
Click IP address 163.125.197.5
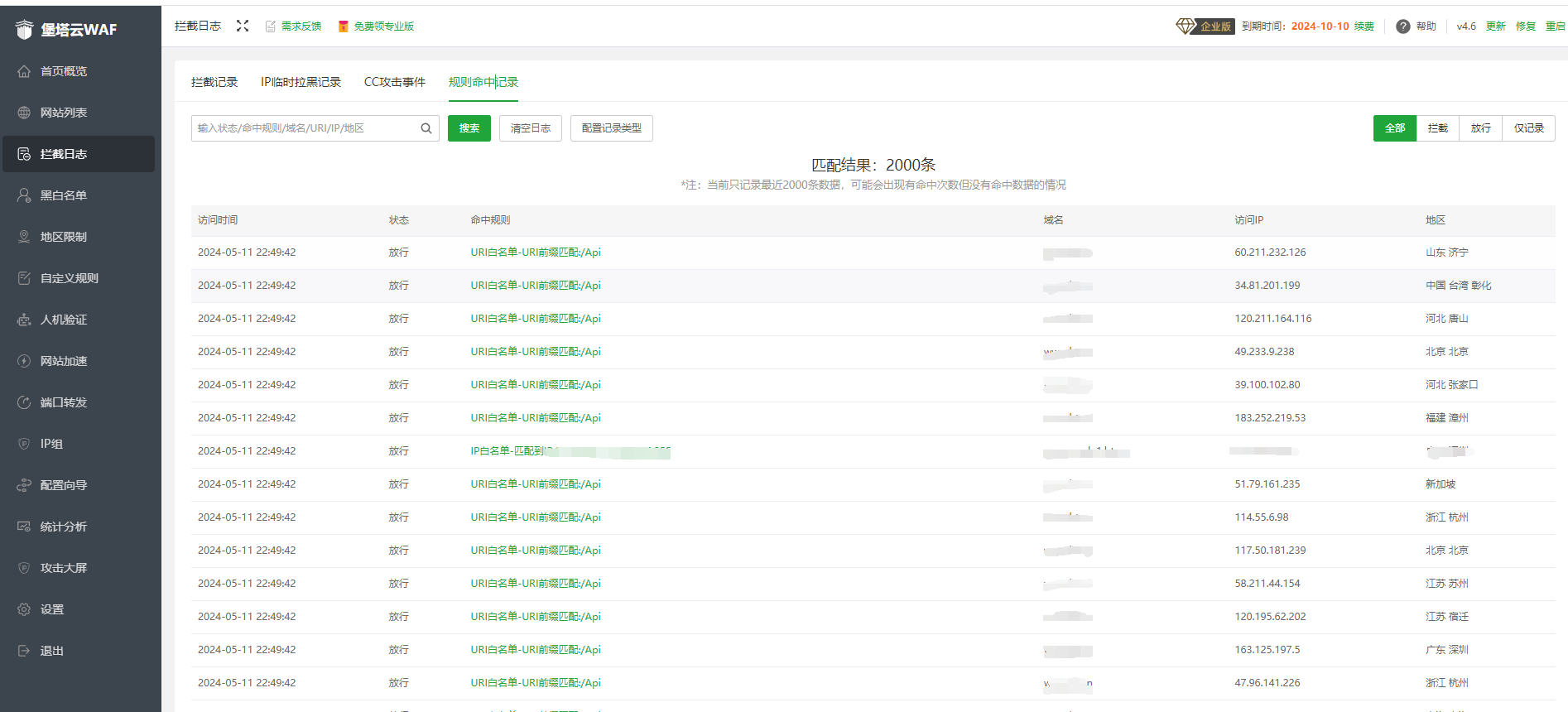tap(1267, 650)
